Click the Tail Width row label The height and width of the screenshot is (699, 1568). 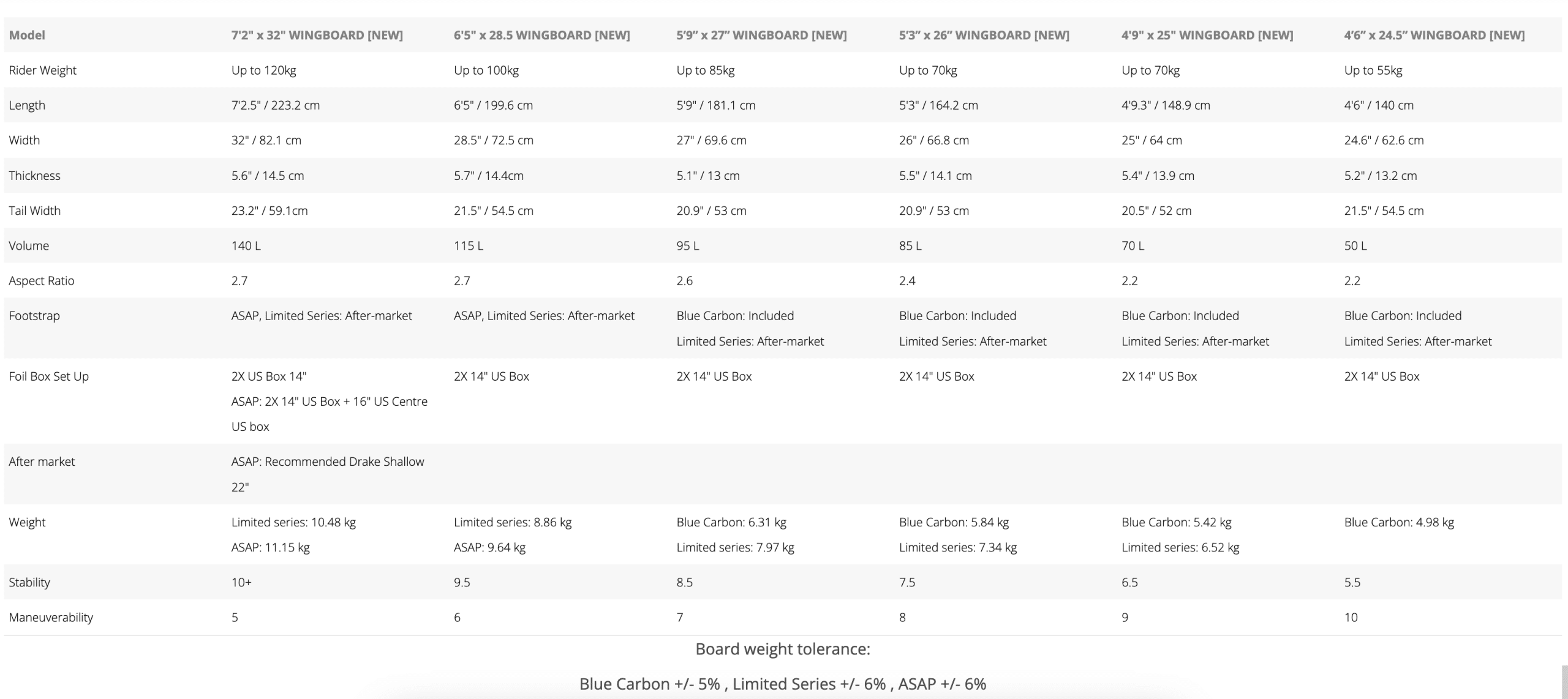point(34,211)
